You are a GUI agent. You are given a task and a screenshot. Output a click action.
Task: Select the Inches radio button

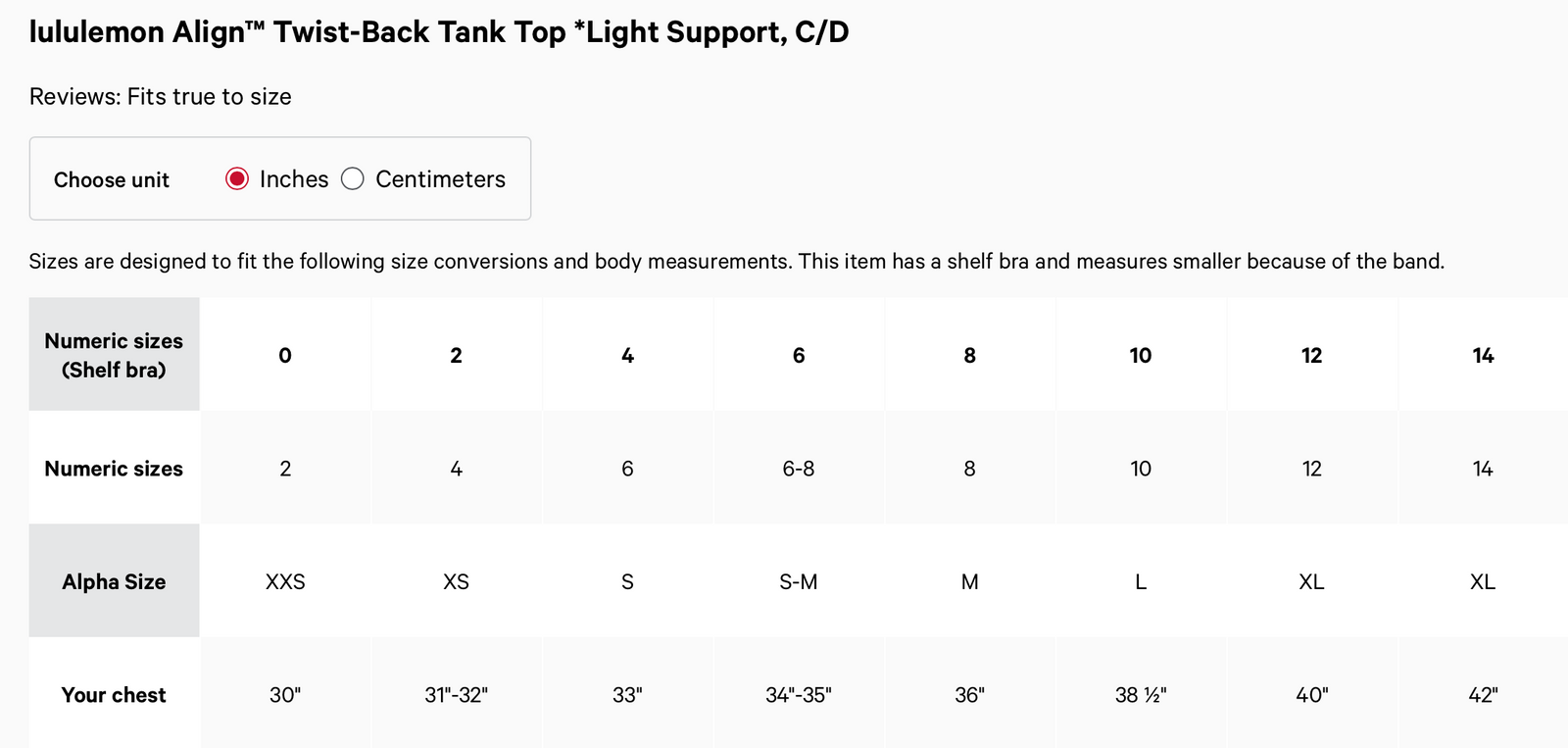(237, 179)
